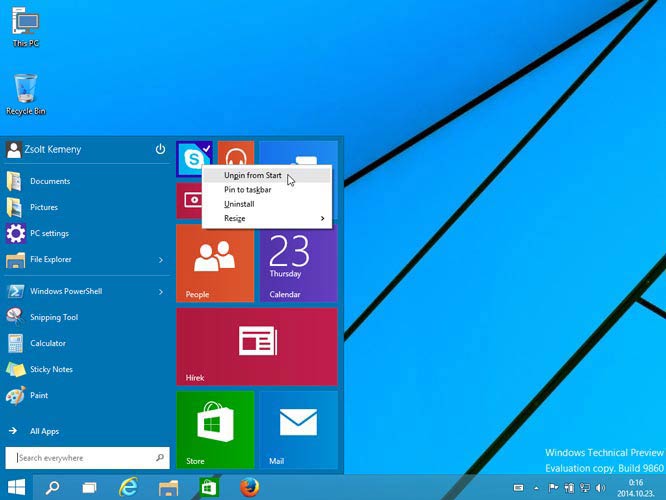
Task: Open the Recycle Bin desktop icon
Action: [x=25, y=94]
